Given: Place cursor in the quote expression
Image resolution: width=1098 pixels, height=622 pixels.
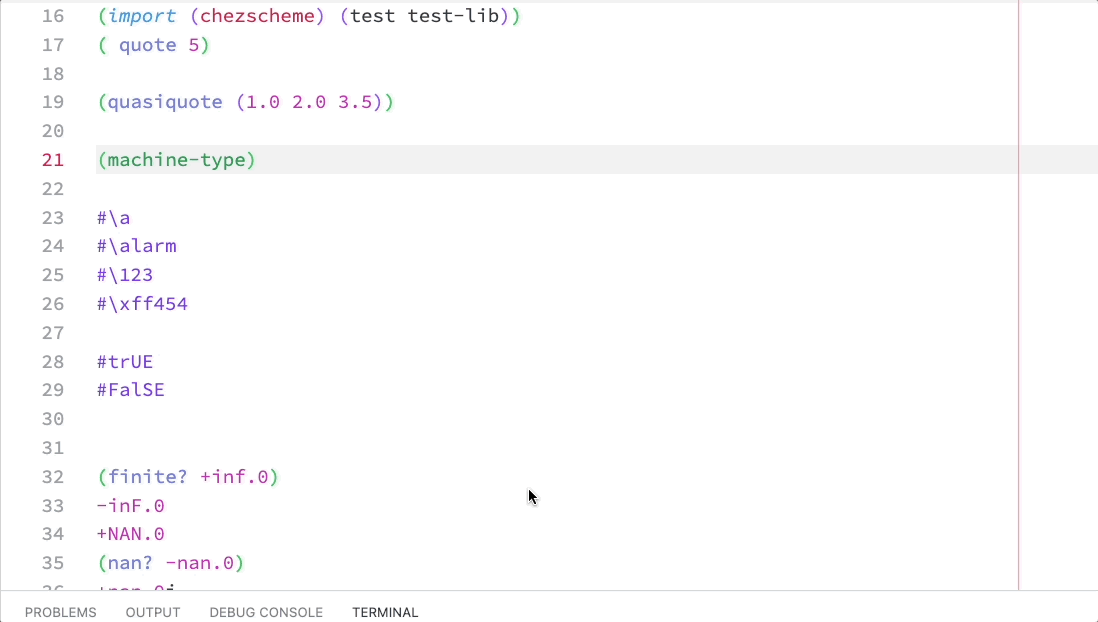Looking at the screenshot, I should [x=147, y=45].
